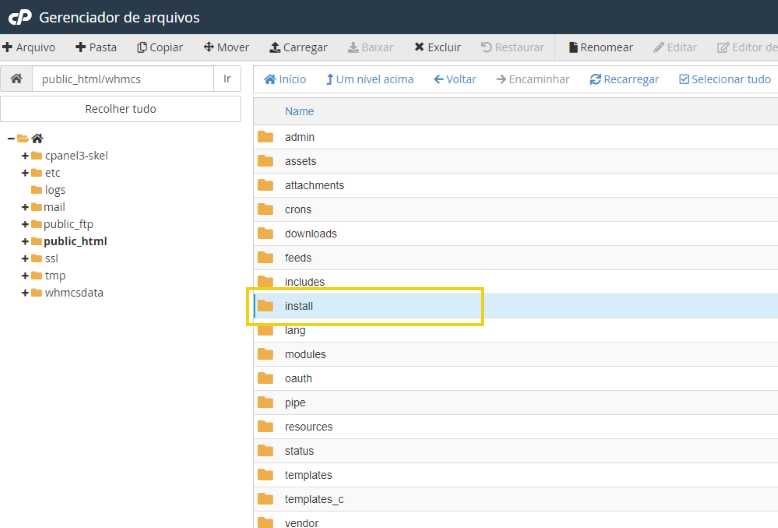Select the vendor folder name
Viewport: 778px width, 528px height.
coord(302,523)
